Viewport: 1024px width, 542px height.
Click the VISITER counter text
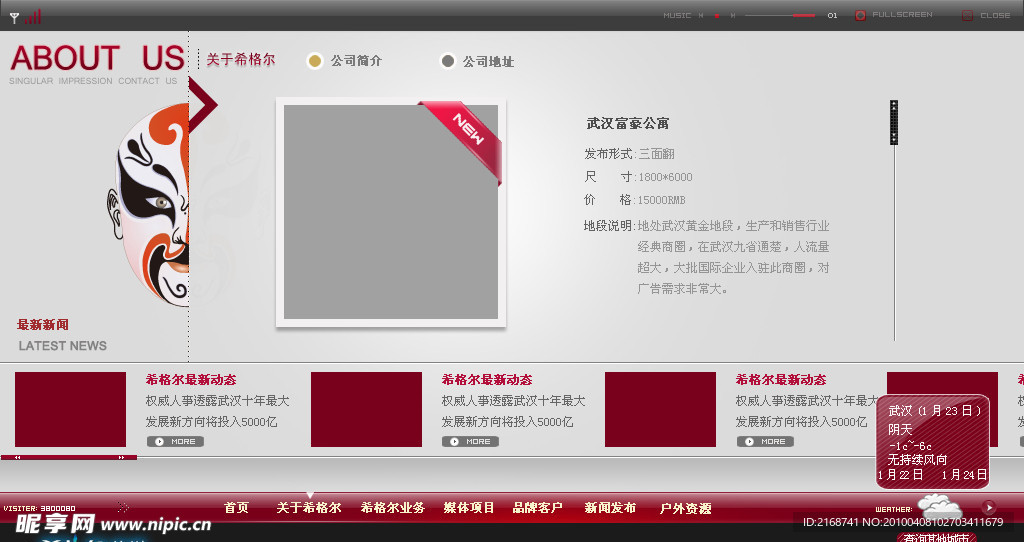[39, 508]
